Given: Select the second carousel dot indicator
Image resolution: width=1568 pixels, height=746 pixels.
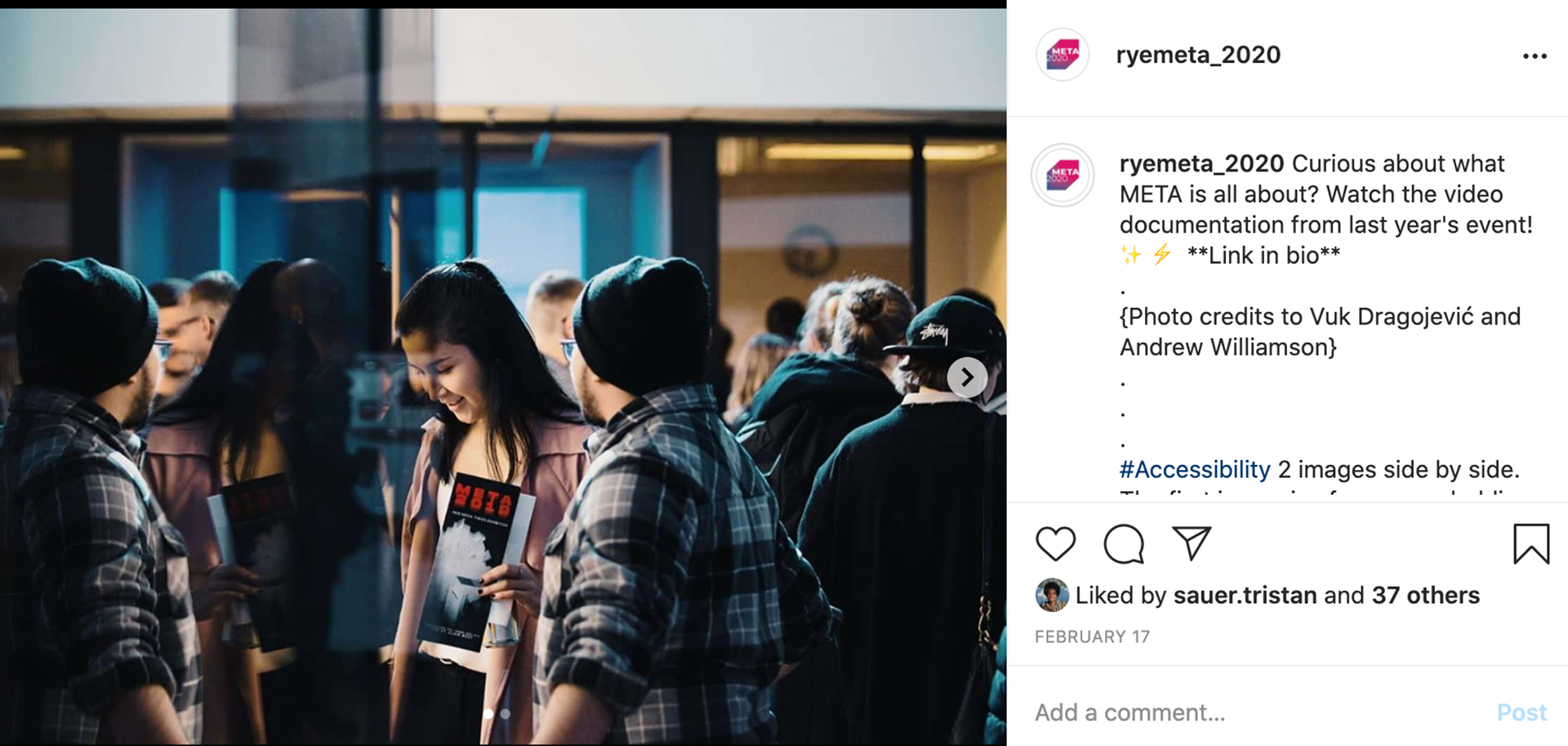Looking at the screenshot, I should click(x=506, y=714).
